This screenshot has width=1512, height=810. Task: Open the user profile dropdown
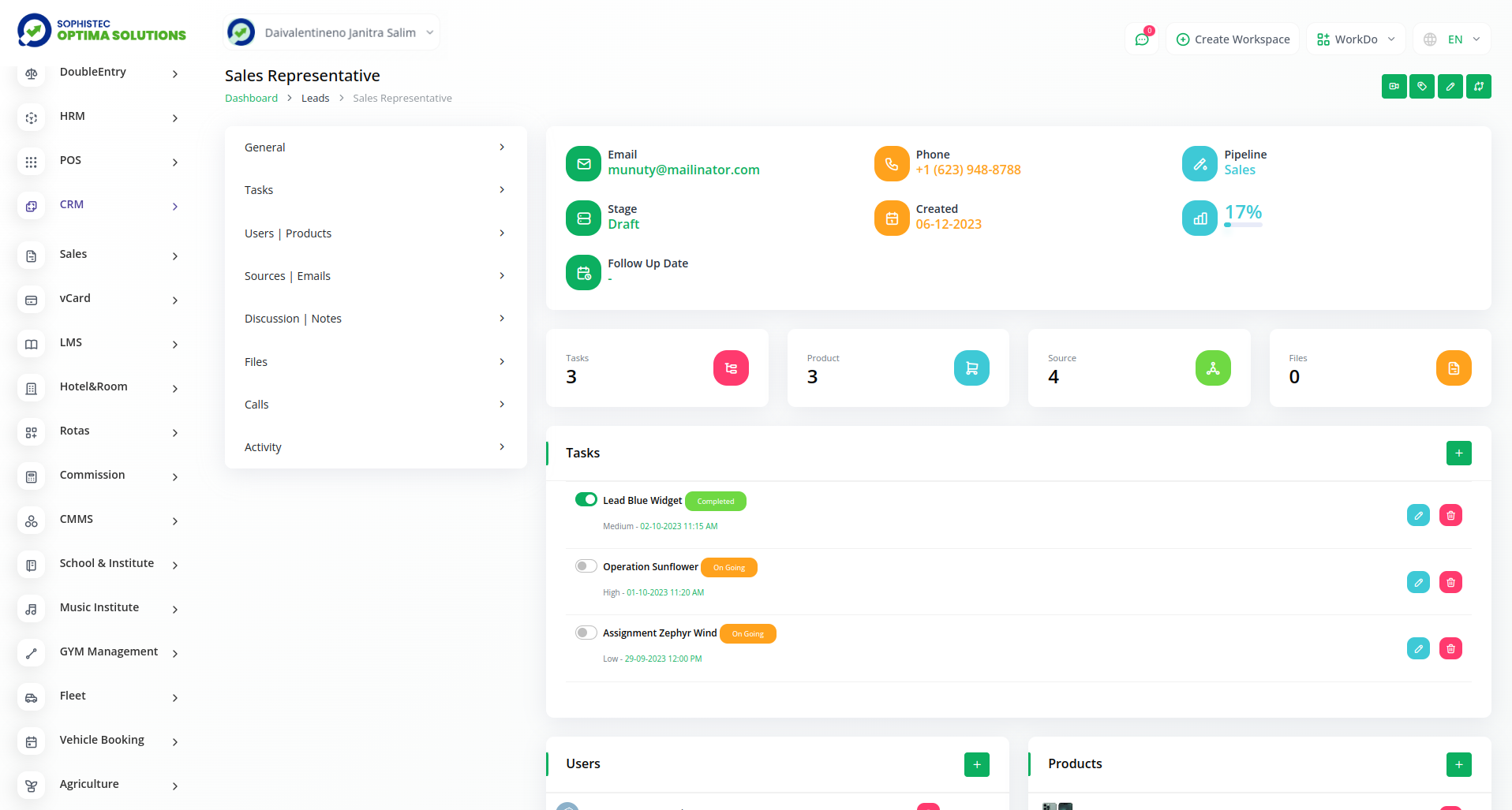pyautogui.click(x=331, y=33)
